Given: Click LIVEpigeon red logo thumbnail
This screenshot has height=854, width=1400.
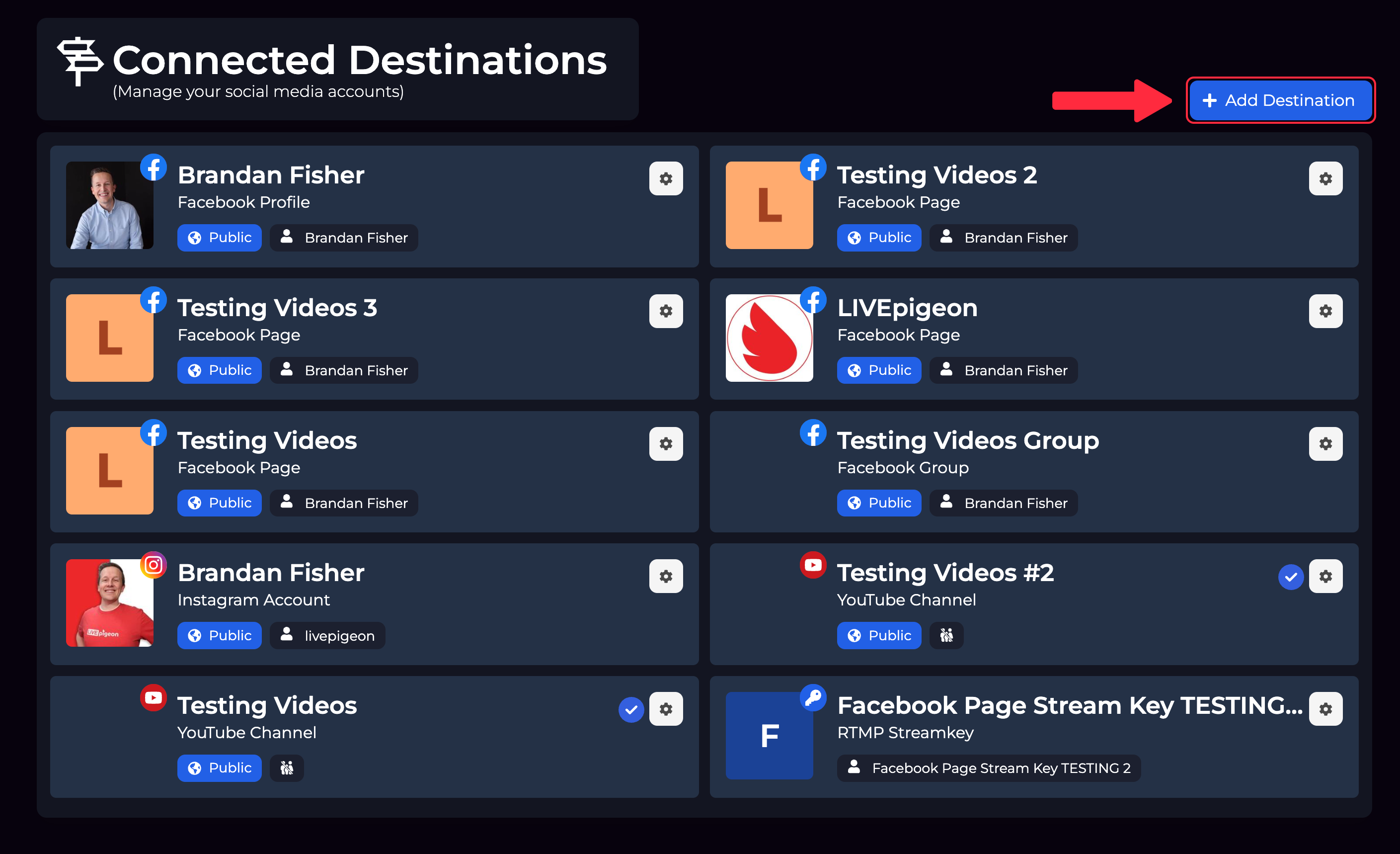Looking at the screenshot, I should coord(769,338).
